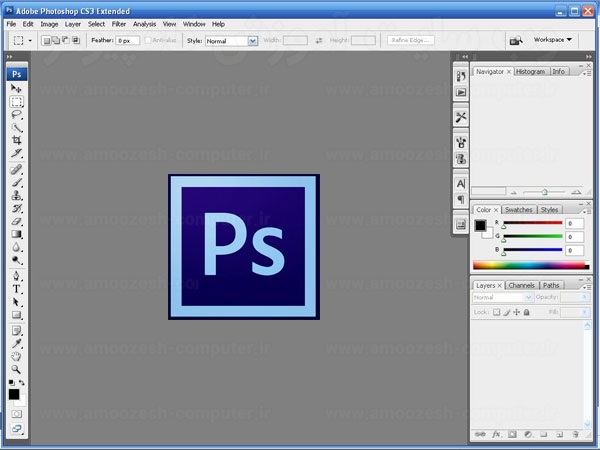
Task: Toggle Lock transparent pixels
Action: [x=496, y=312]
